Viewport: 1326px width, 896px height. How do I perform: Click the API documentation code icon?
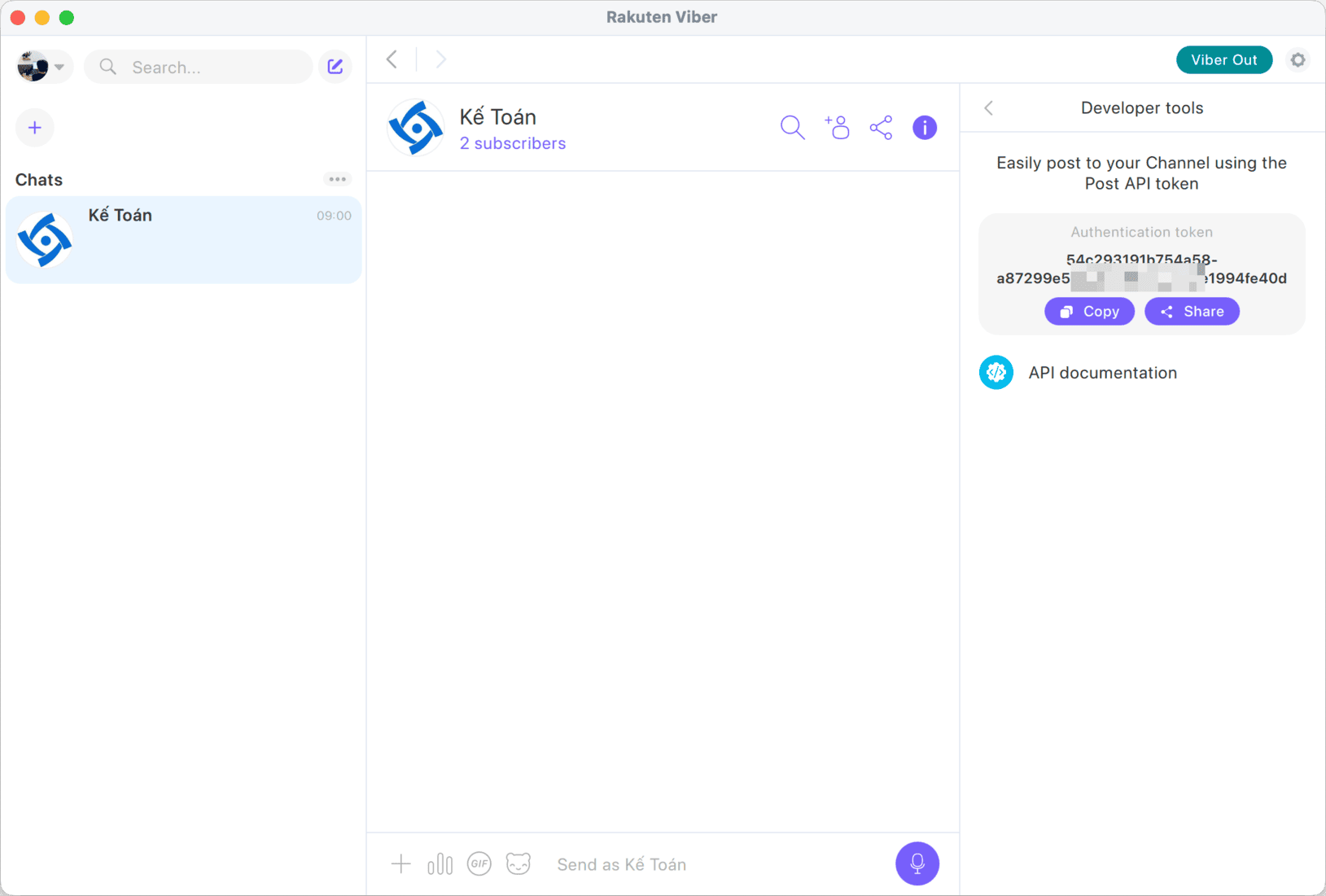tap(996, 373)
